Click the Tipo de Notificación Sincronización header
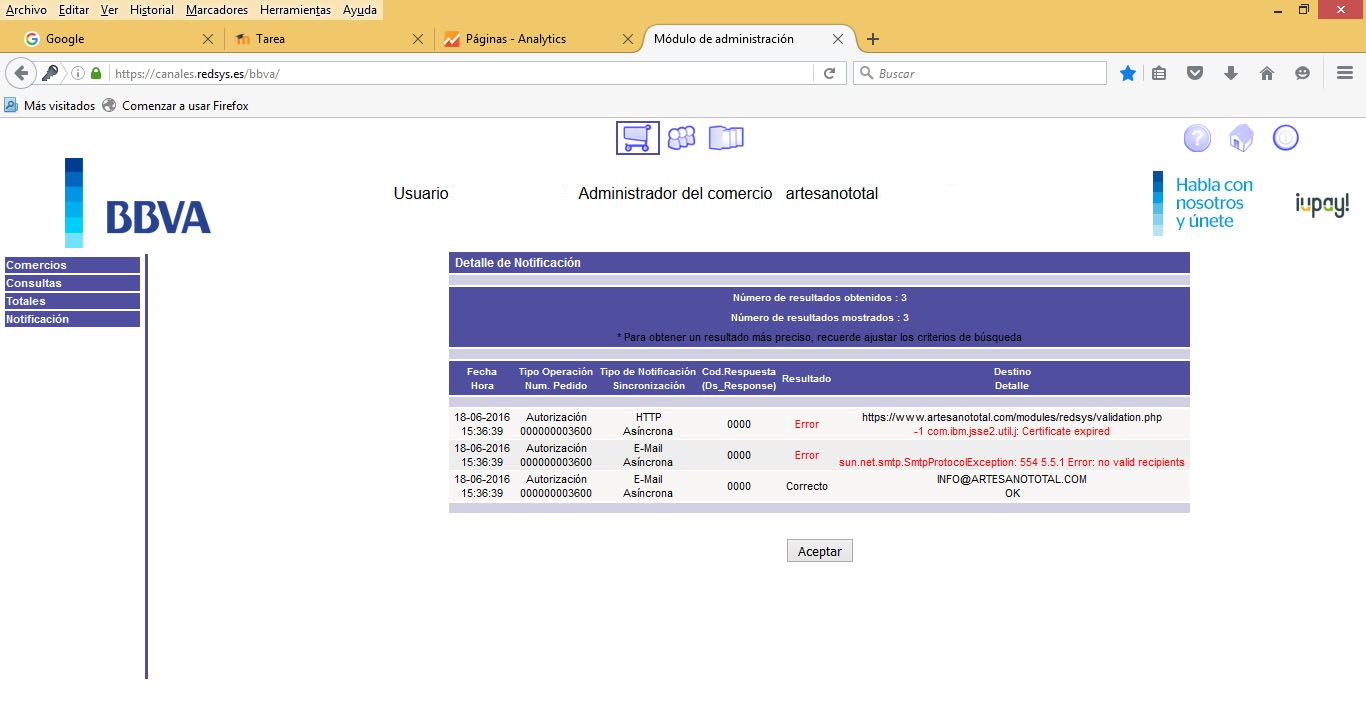1366x728 pixels. [x=648, y=378]
